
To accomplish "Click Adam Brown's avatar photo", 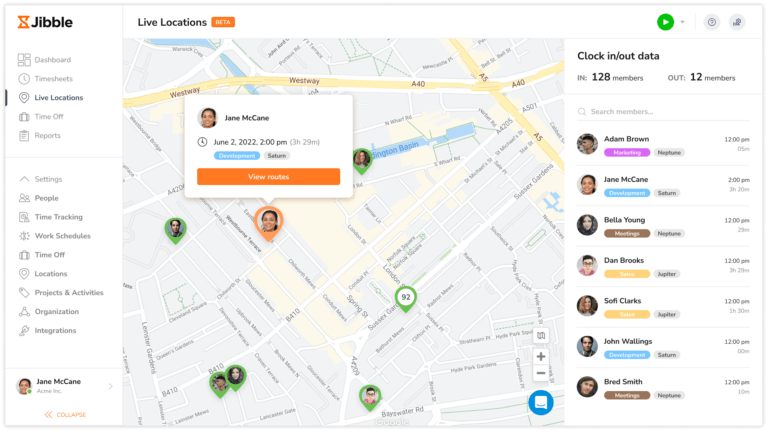I will (587, 144).
